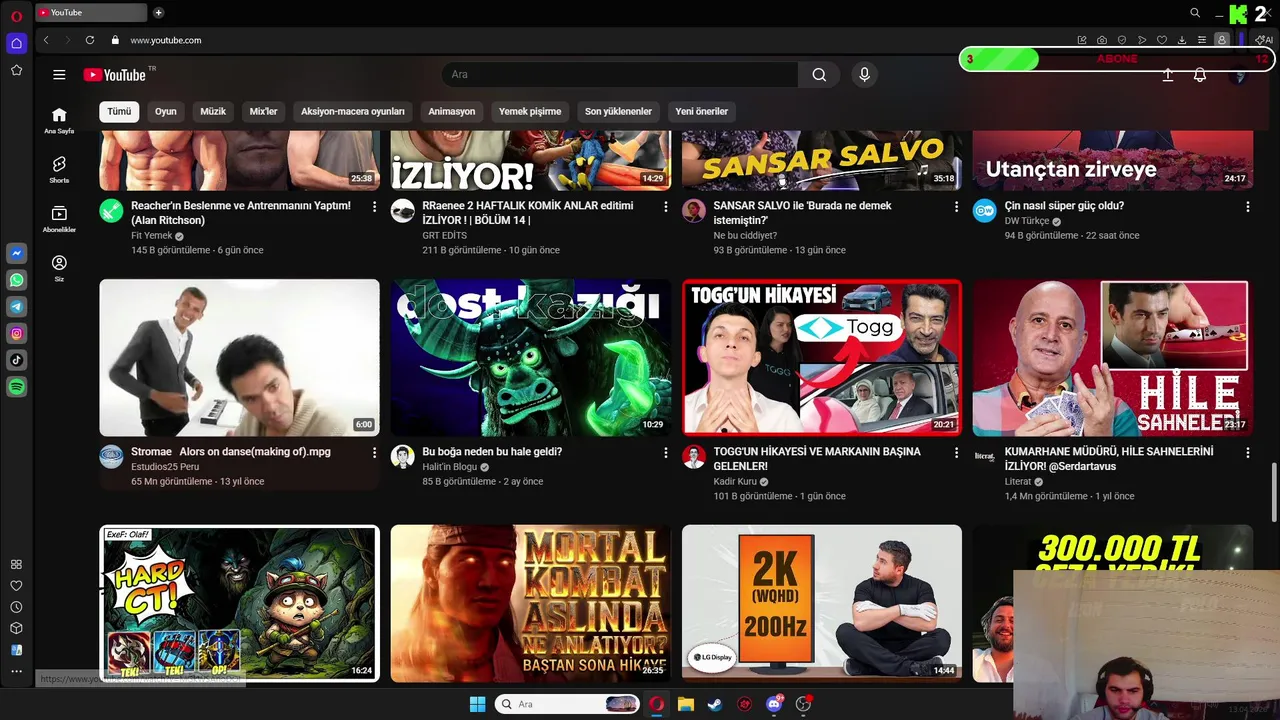The image size is (1280, 720).
Task: Play the Stromae Alors on danse thumbnail
Action: tap(239, 357)
